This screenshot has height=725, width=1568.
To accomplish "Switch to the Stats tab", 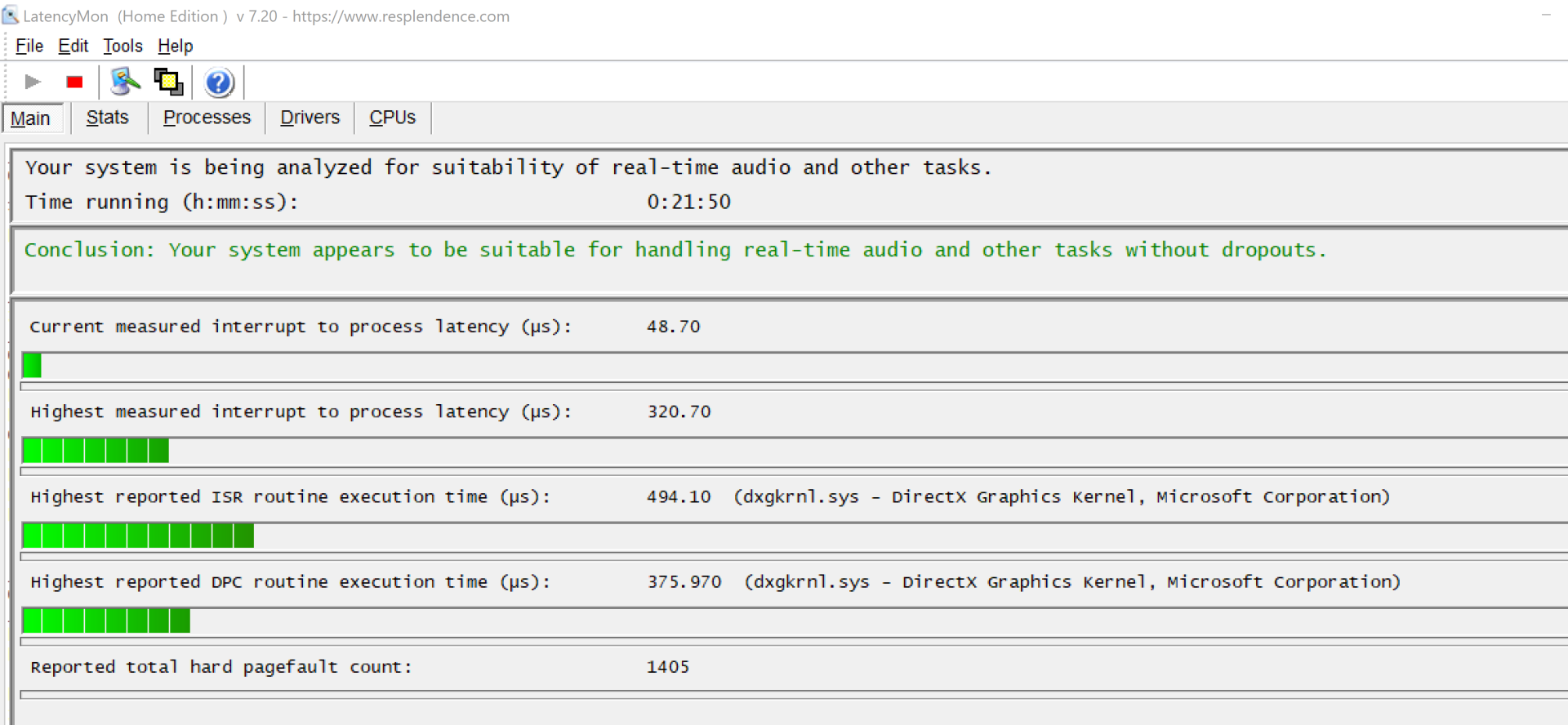I will coord(108,118).
